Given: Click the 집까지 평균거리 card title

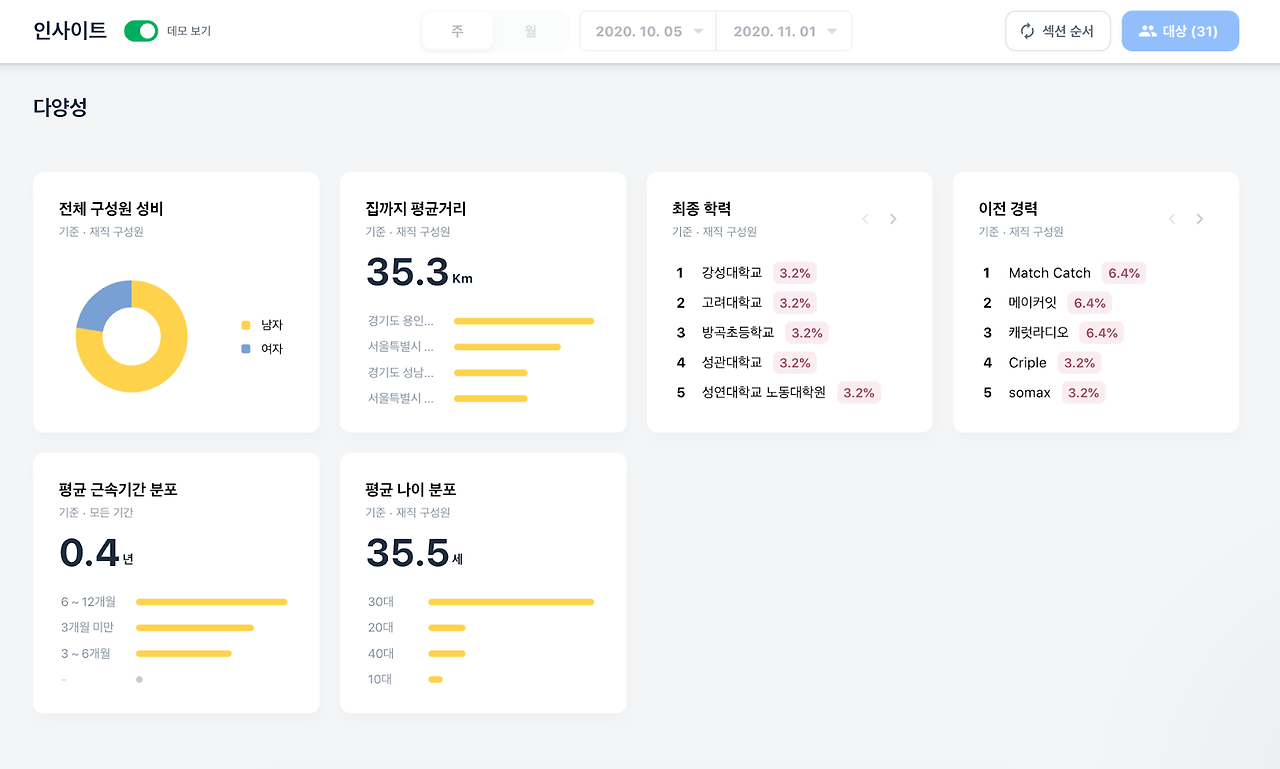Looking at the screenshot, I should (x=416, y=209).
